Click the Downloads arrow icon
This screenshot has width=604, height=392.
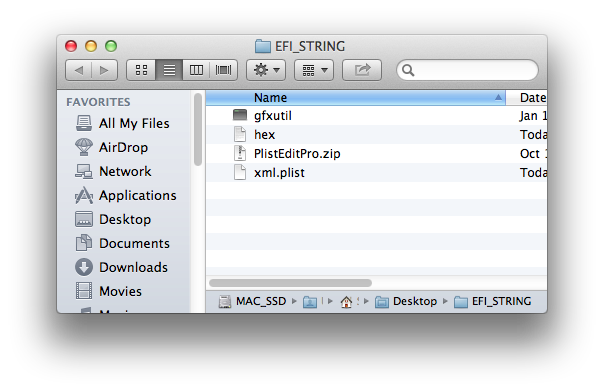[84, 267]
